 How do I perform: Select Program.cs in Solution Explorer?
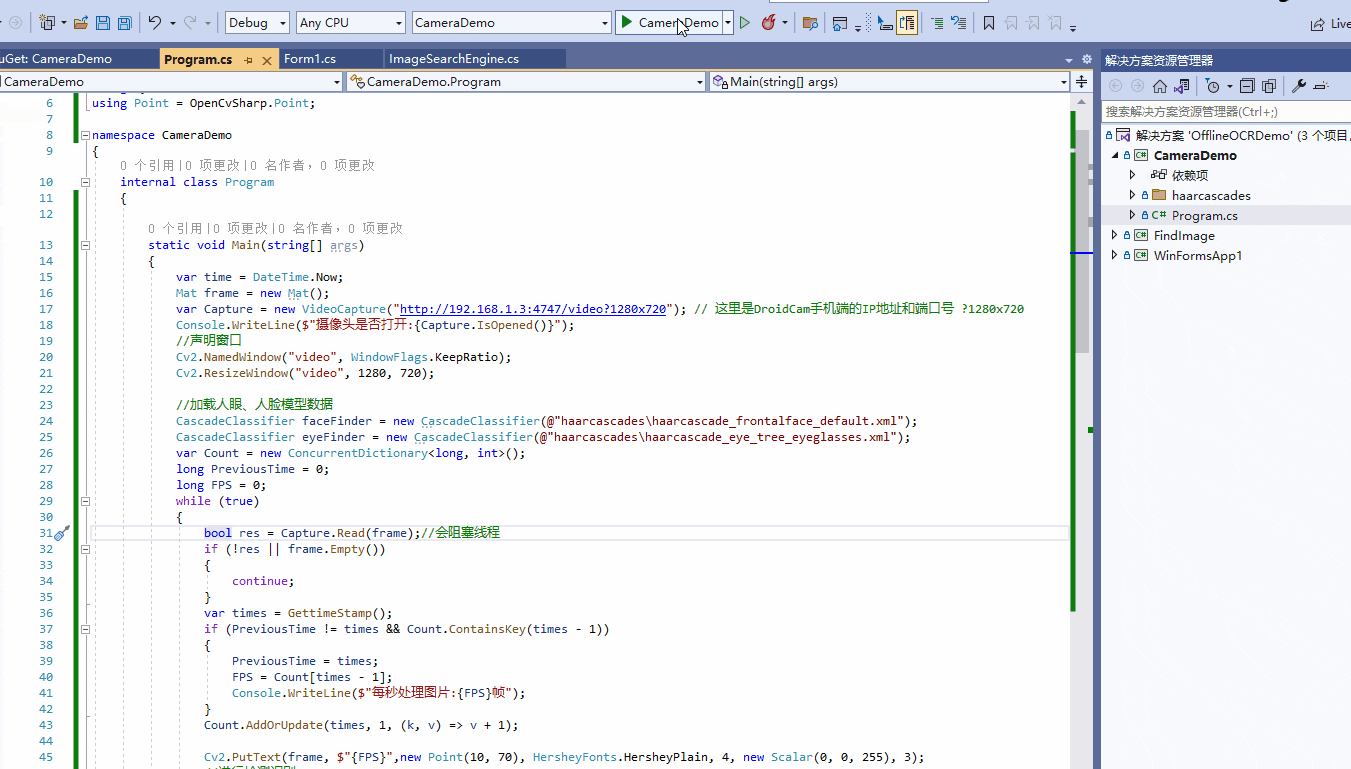(1204, 215)
